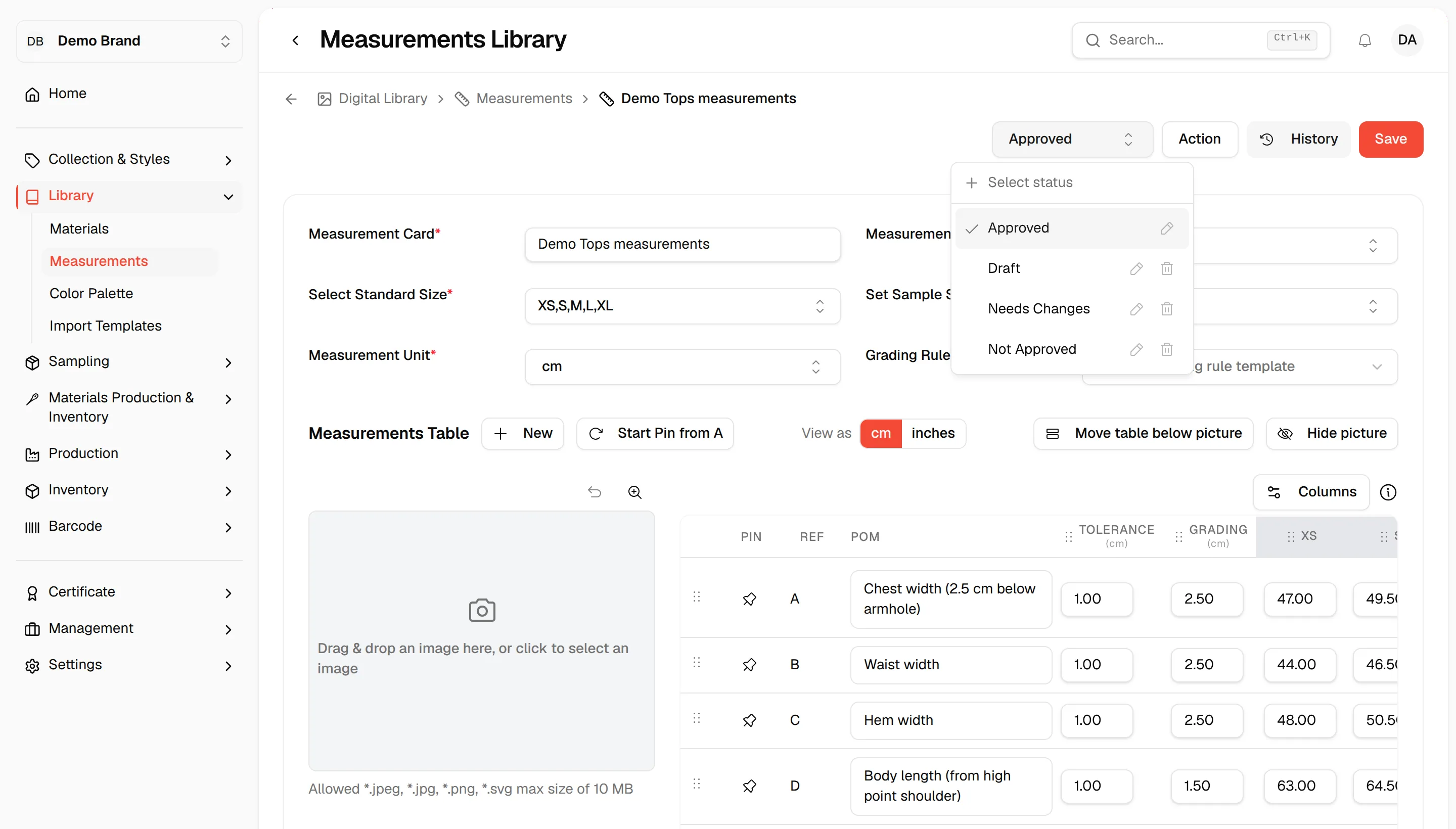Open the Demo Brand workspace switcher
1456x829 pixels.
(129, 41)
